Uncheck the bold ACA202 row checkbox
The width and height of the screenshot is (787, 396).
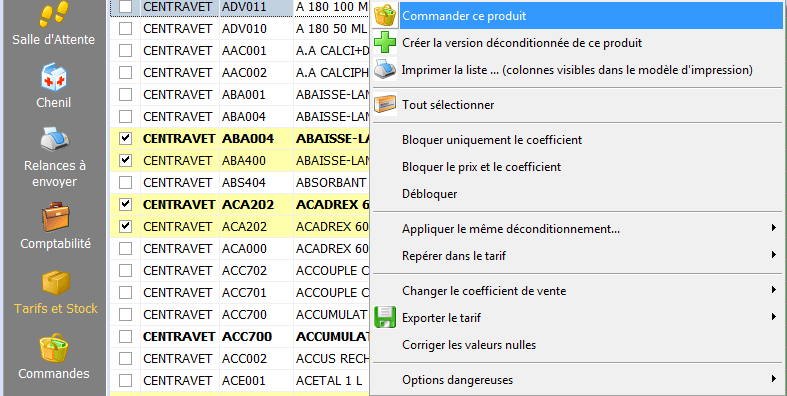coord(125,204)
